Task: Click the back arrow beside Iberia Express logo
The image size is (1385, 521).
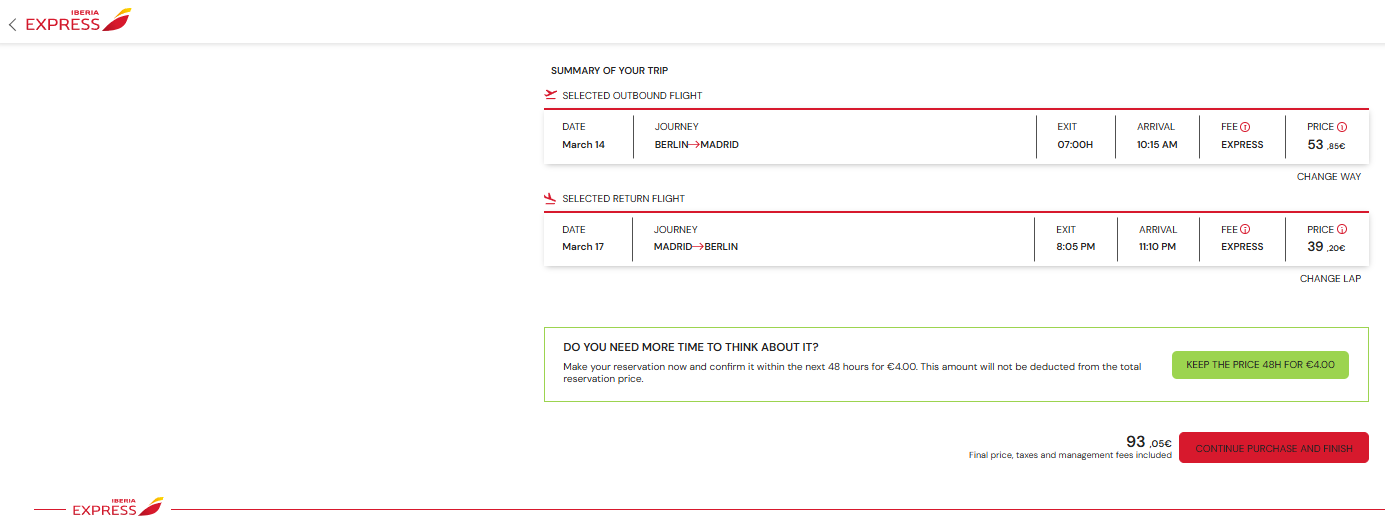Action: point(12,25)
